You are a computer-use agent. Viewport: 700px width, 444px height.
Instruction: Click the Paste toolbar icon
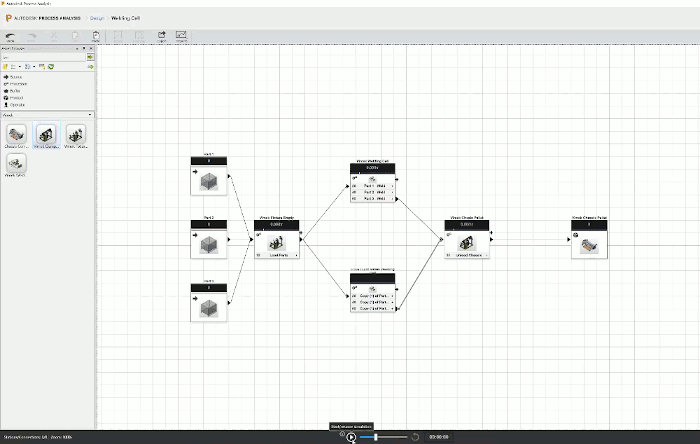tap(96, 37)
